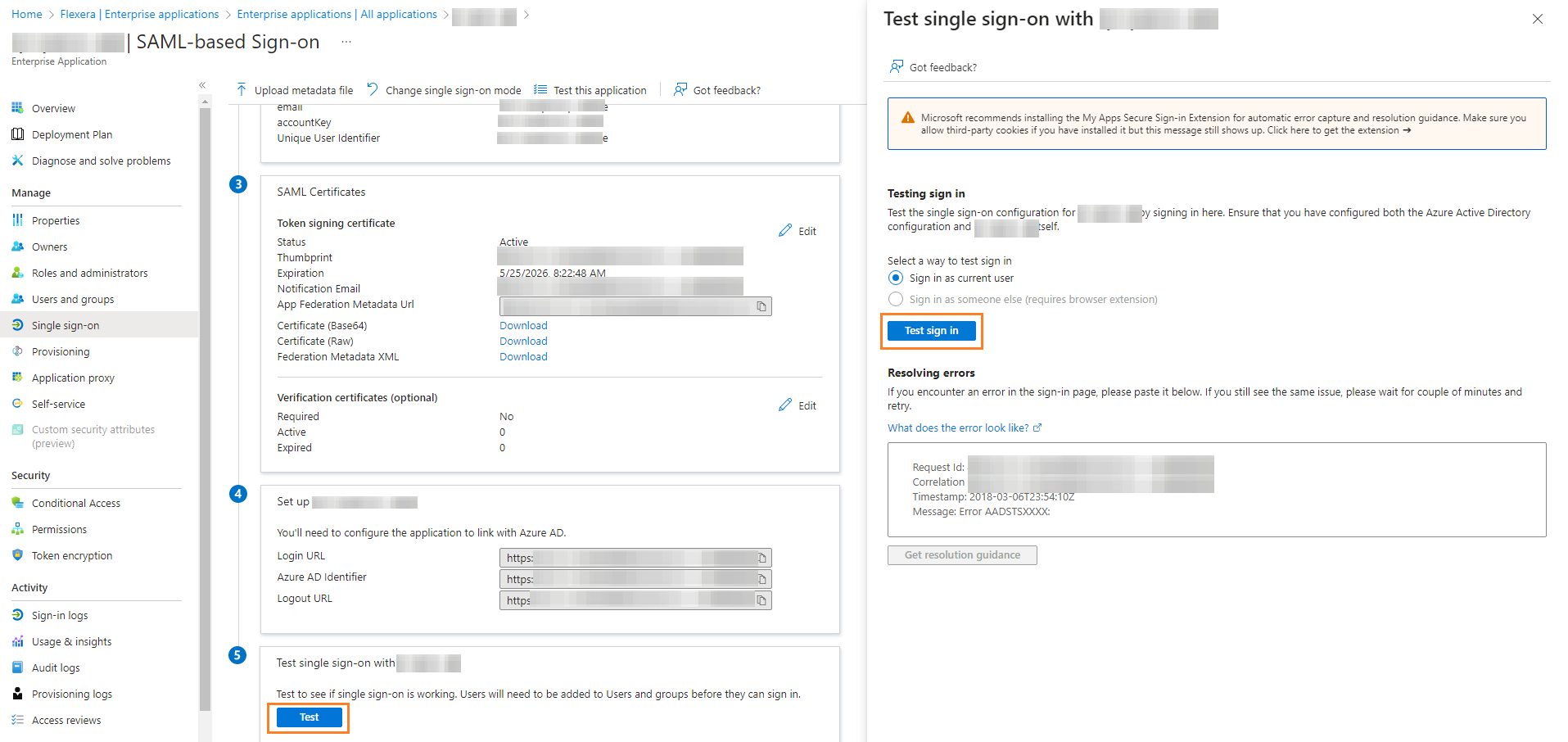Collapse the left navigation sidebar

pyautogui.click(x=202, y=85)
